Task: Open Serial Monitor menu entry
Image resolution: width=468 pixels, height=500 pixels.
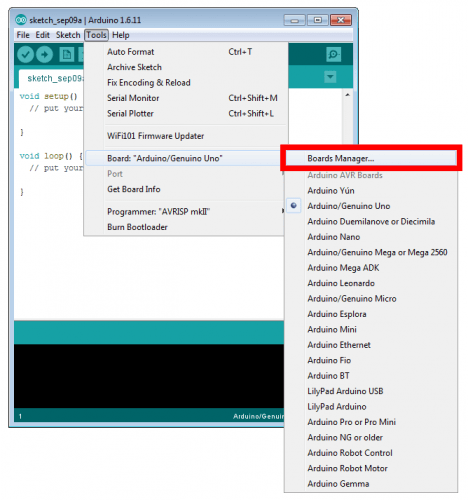Action: pos(186,98)
